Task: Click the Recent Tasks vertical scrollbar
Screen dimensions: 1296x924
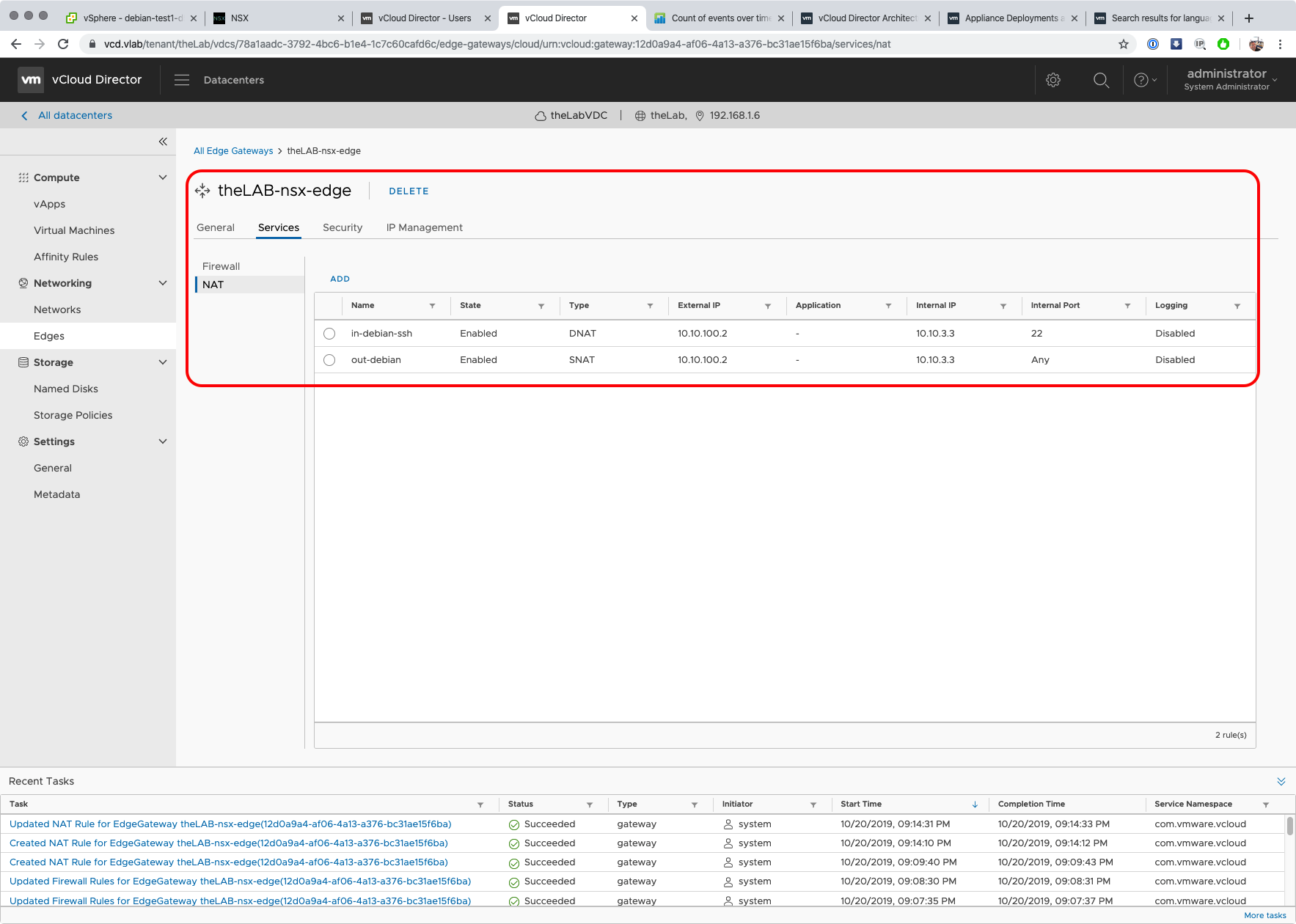Action: click(1289, 826)
